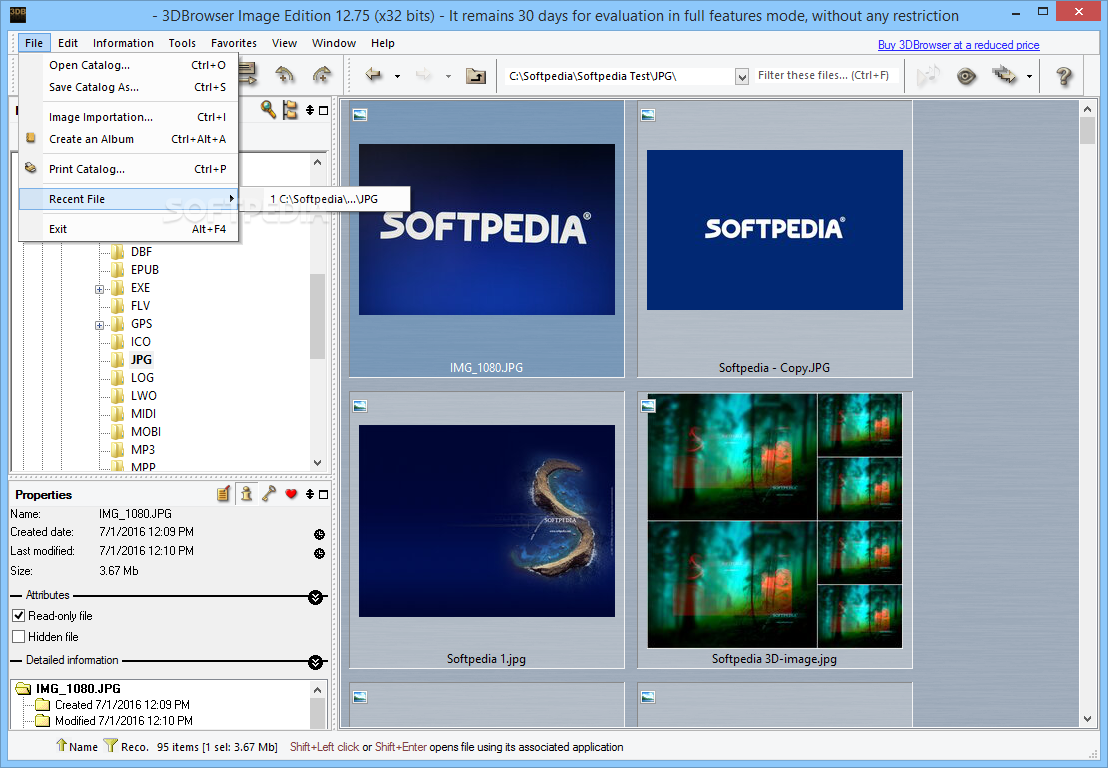Viewport: 1108px width, 768px height.
Task: Click the red heart favorites icon
Action: [291, 494]
